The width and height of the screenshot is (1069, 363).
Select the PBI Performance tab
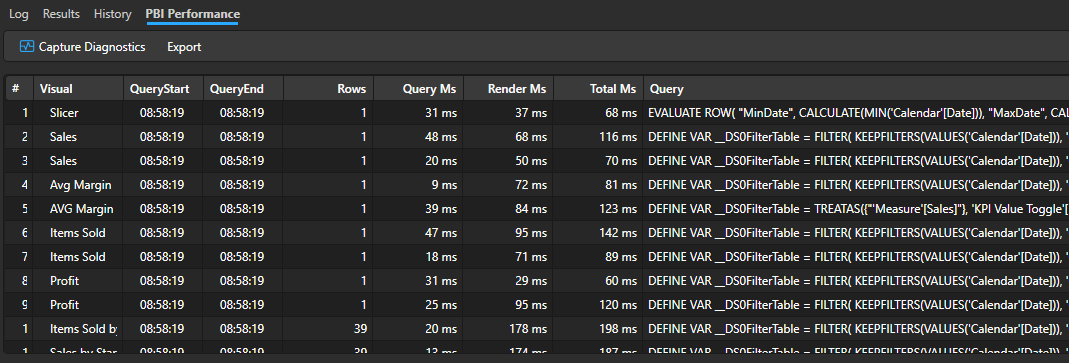pyautogui.click(x=192, y=14)
